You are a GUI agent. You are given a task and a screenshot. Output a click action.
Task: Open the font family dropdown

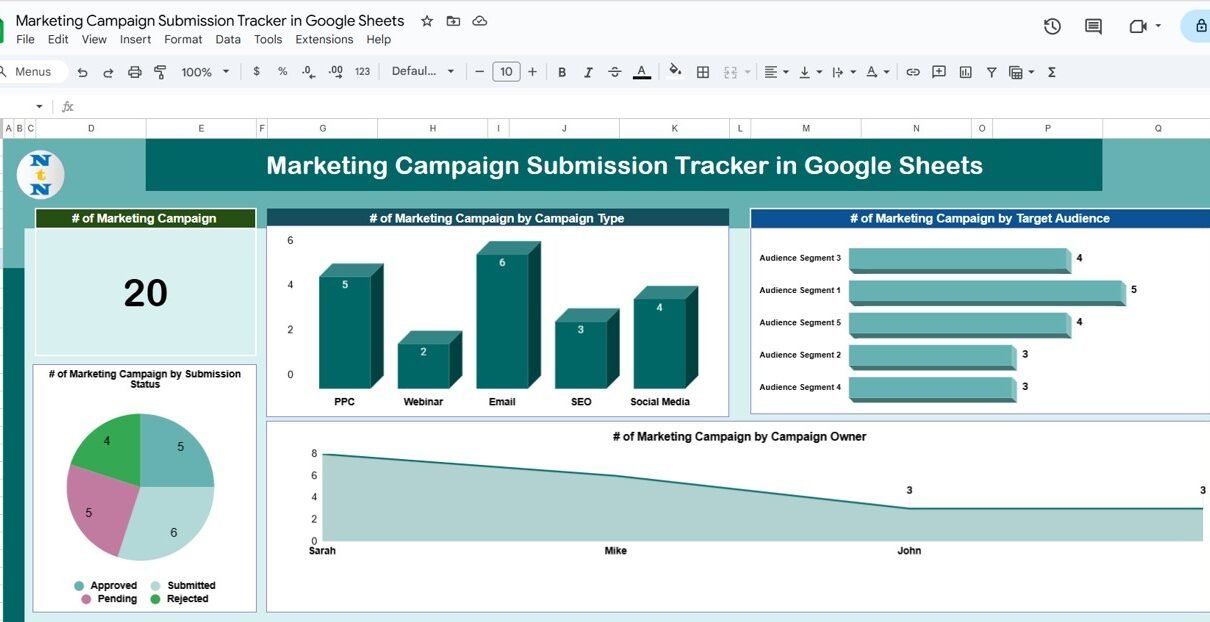[x=423, y=72]
